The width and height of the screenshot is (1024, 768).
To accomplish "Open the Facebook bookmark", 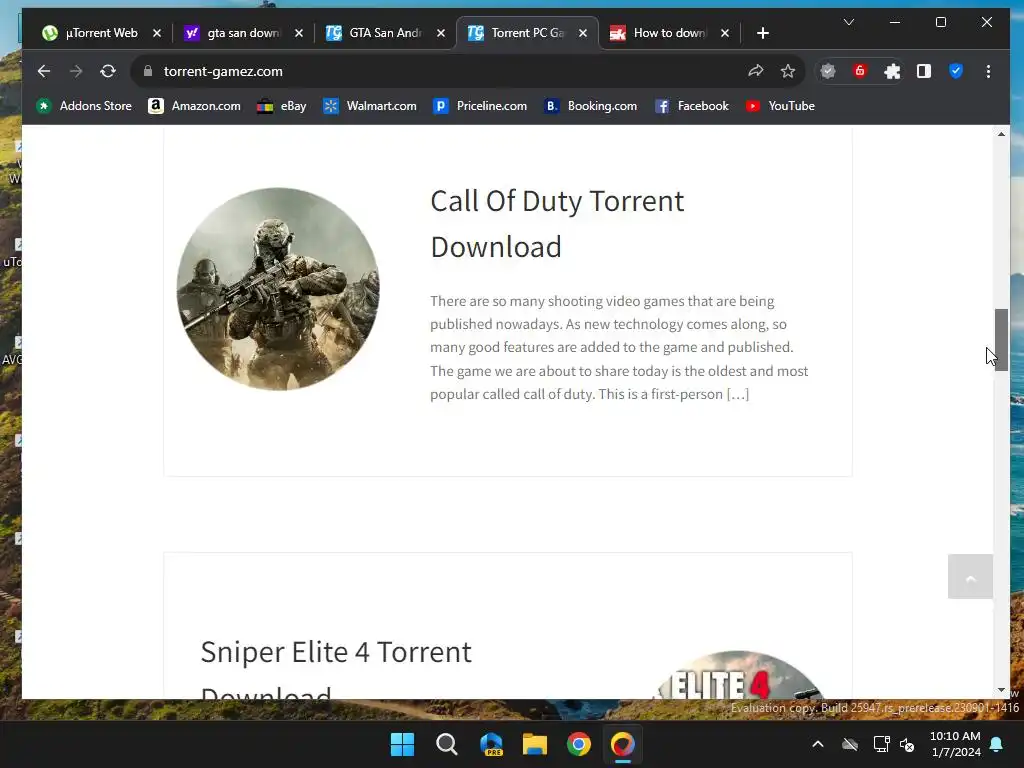I will coord(692,106).
